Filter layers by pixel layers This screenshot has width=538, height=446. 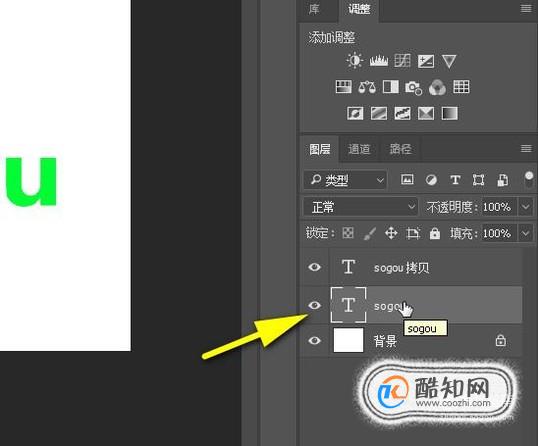coord(407,179)
